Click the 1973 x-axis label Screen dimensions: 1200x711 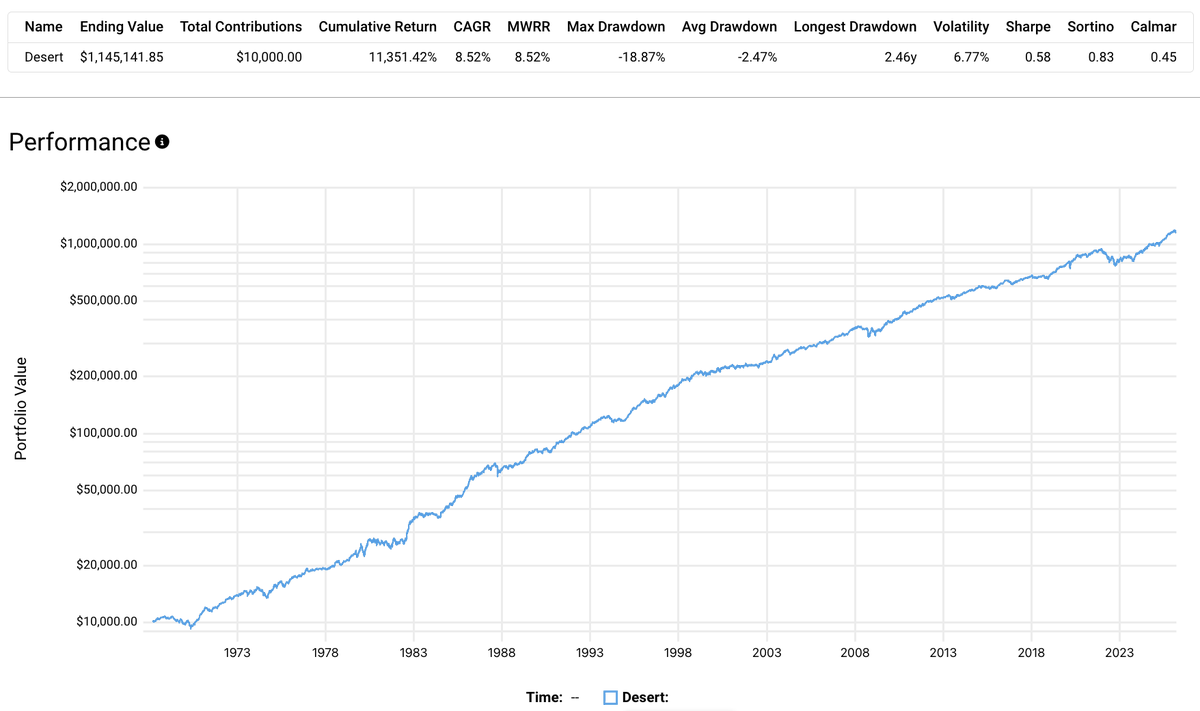pos(237,652)
